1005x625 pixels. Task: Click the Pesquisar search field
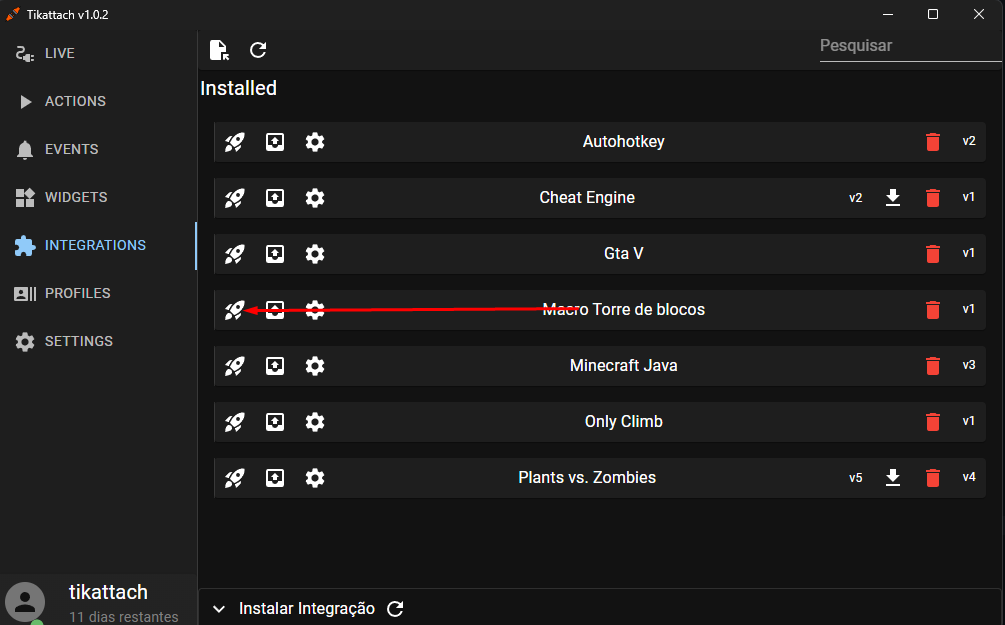click(910, 46)
